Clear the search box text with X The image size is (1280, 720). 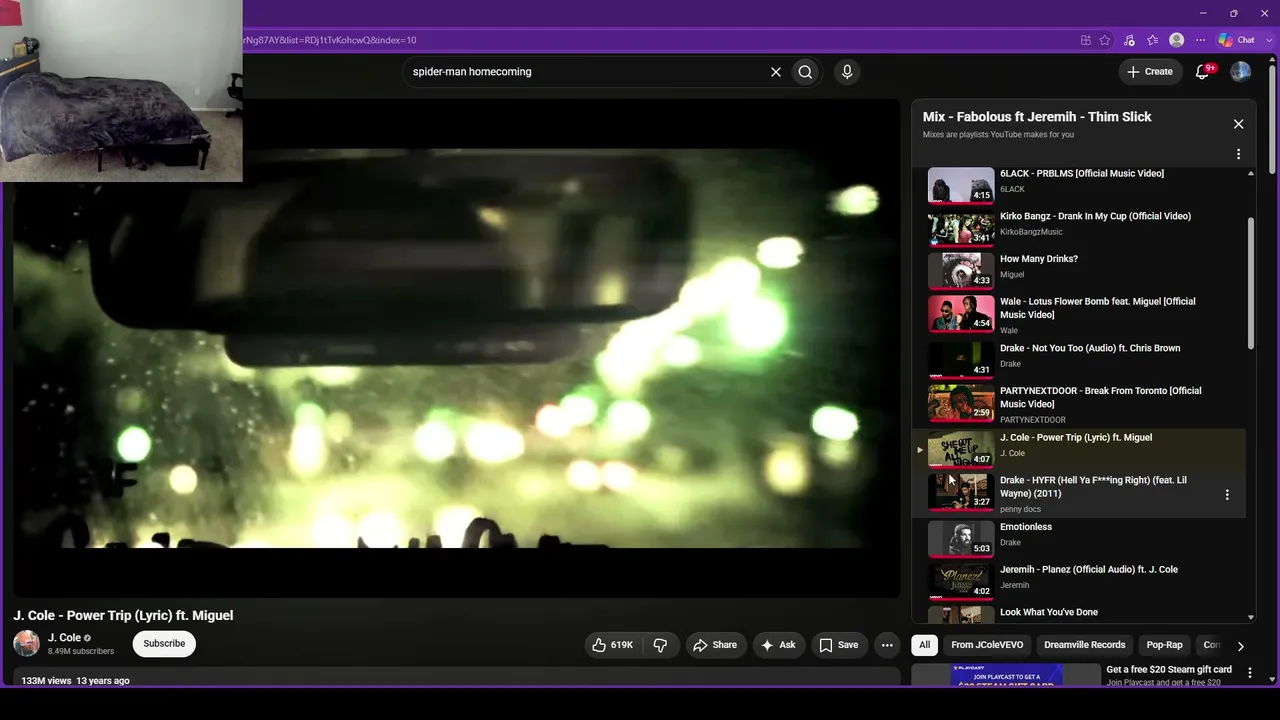click(775, 72)
